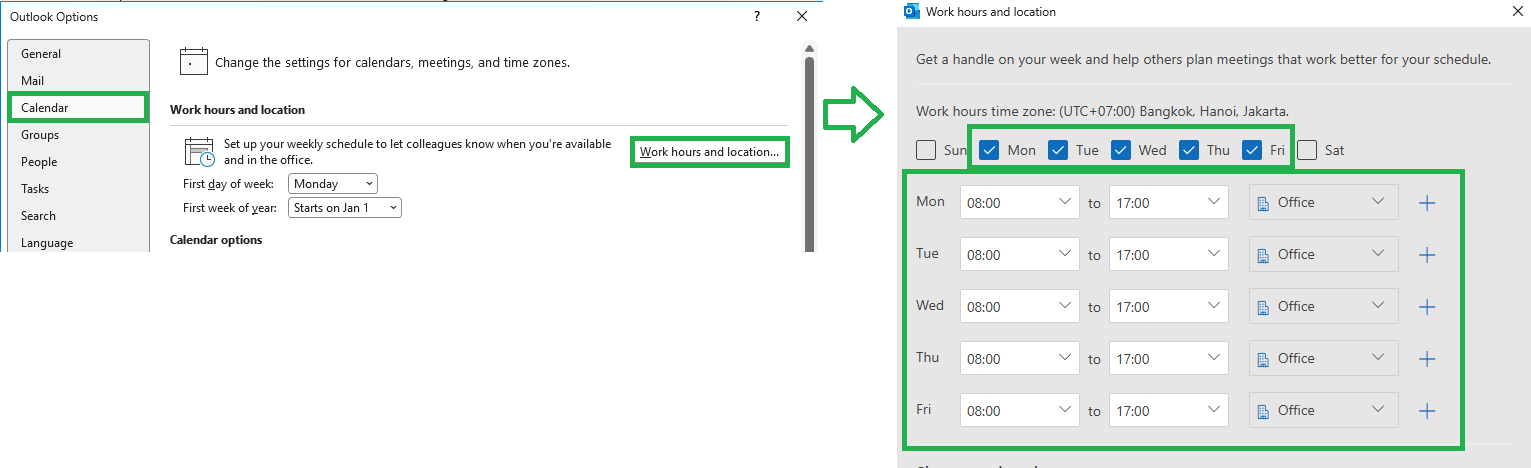1531x468 pixels.
Task: Uncheck Wednesday work day checkbox
Action: pos(1121,150)
